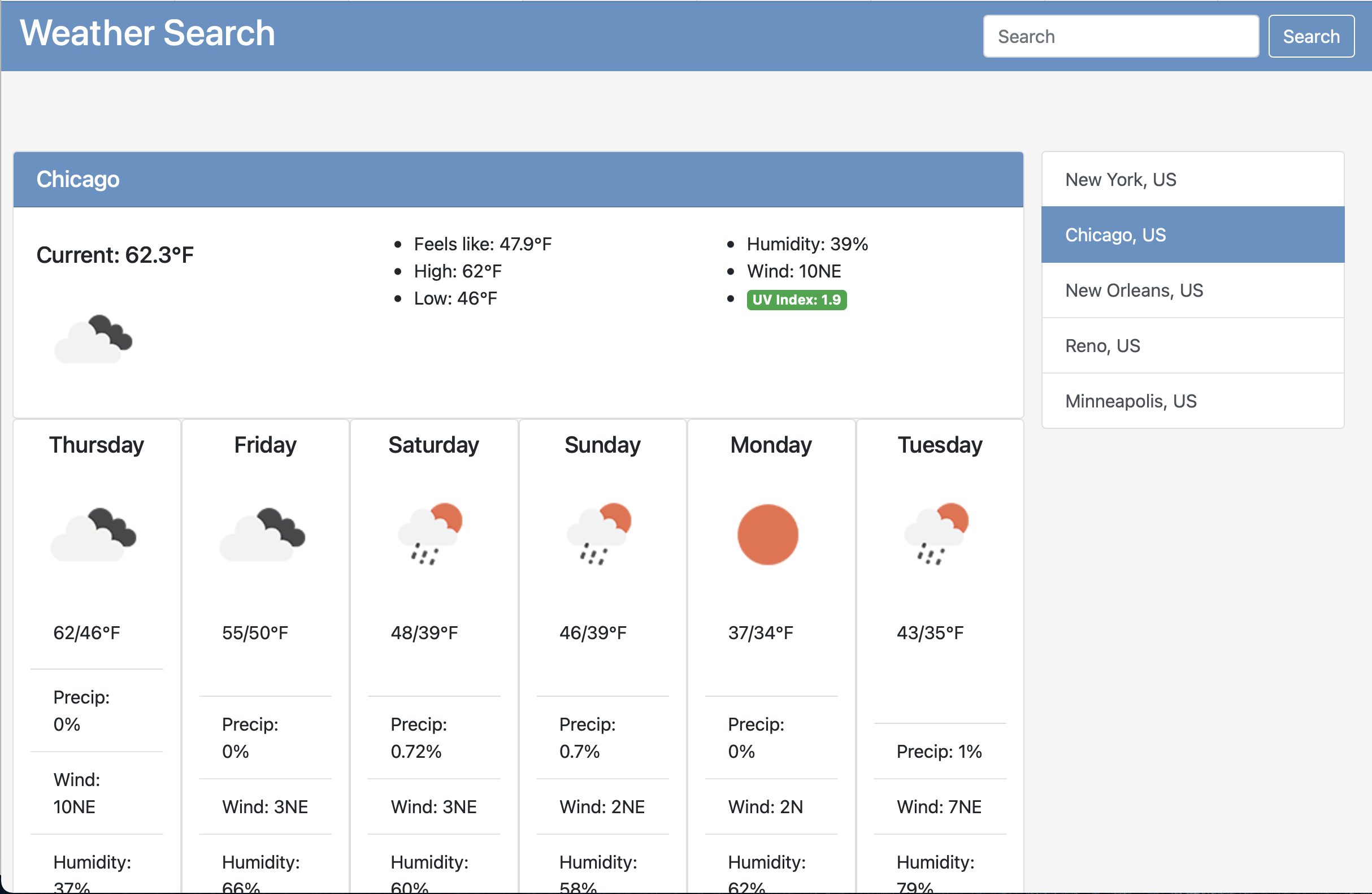Image resolution: width=1372 pixels, height=894 pixels.
Task: Select Reno, US from the city list
Action: [x=1193, y=345]
